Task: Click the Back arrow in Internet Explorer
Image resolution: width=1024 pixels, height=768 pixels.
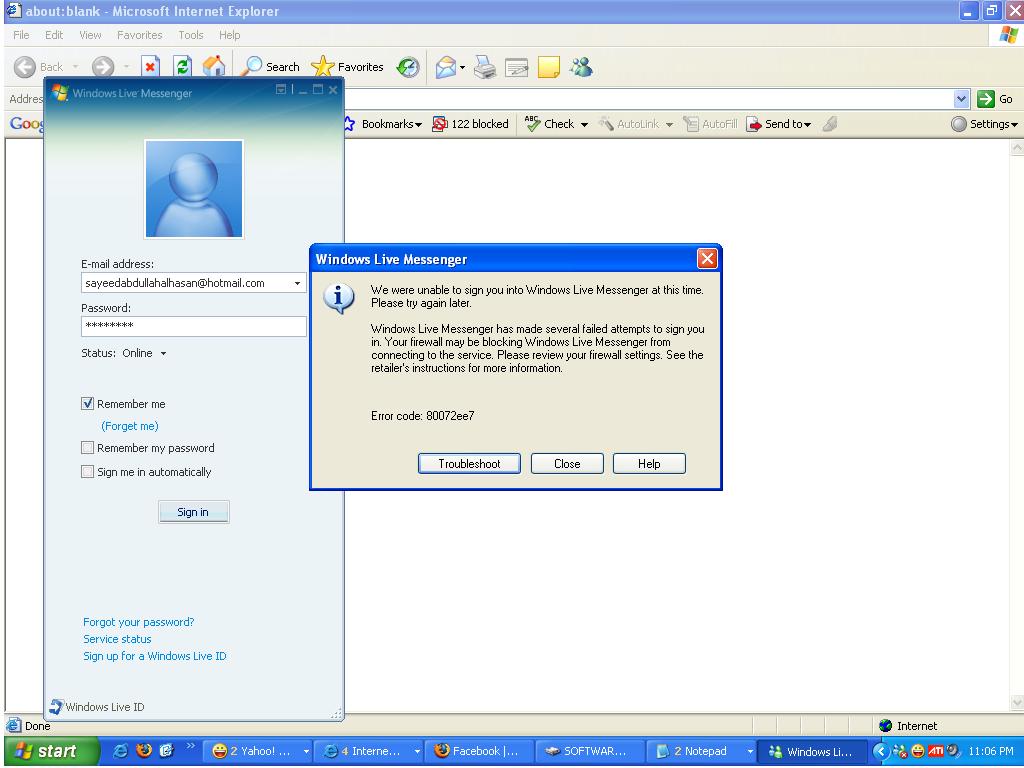Action: coord(25,67)
